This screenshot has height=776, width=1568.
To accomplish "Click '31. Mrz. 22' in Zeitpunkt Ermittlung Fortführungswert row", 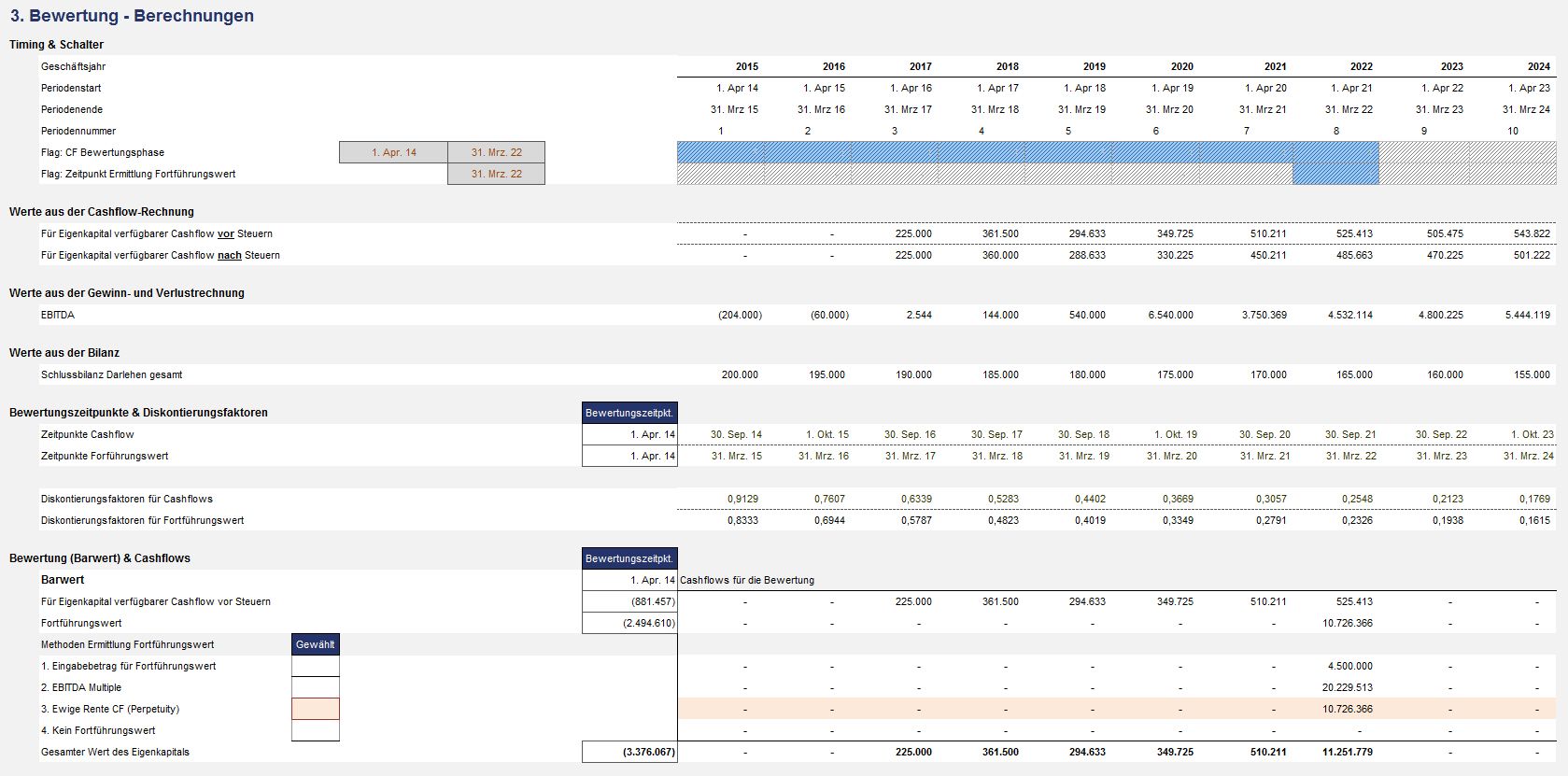I will (496, 174).
